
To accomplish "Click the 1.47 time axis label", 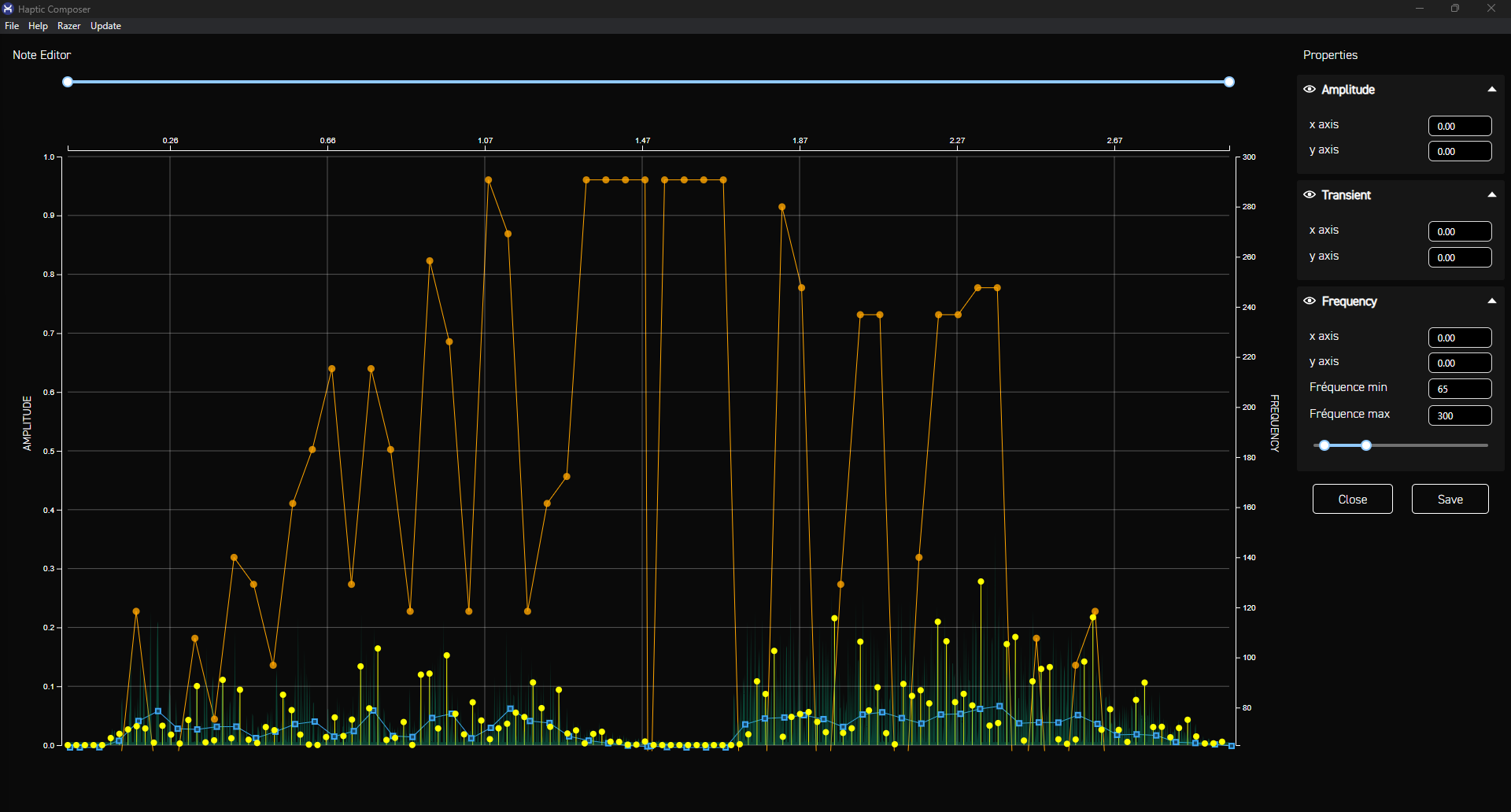I will pos(643,141).
